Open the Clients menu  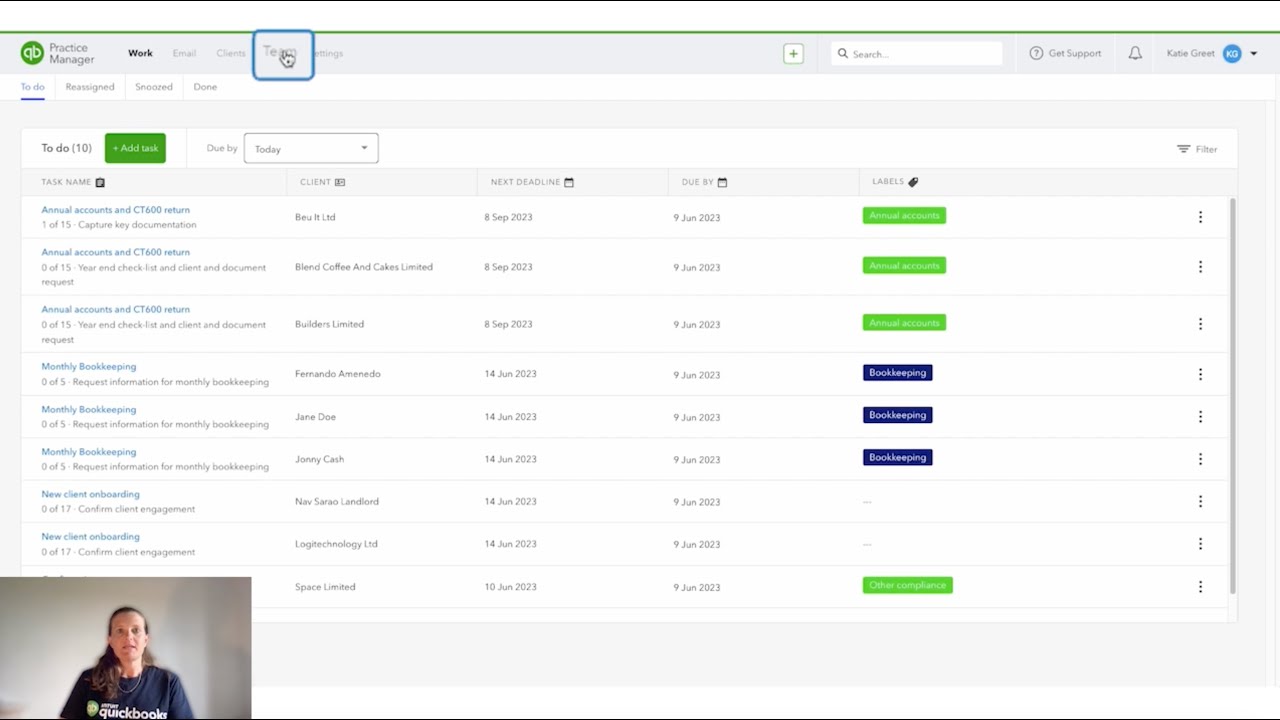231,53
